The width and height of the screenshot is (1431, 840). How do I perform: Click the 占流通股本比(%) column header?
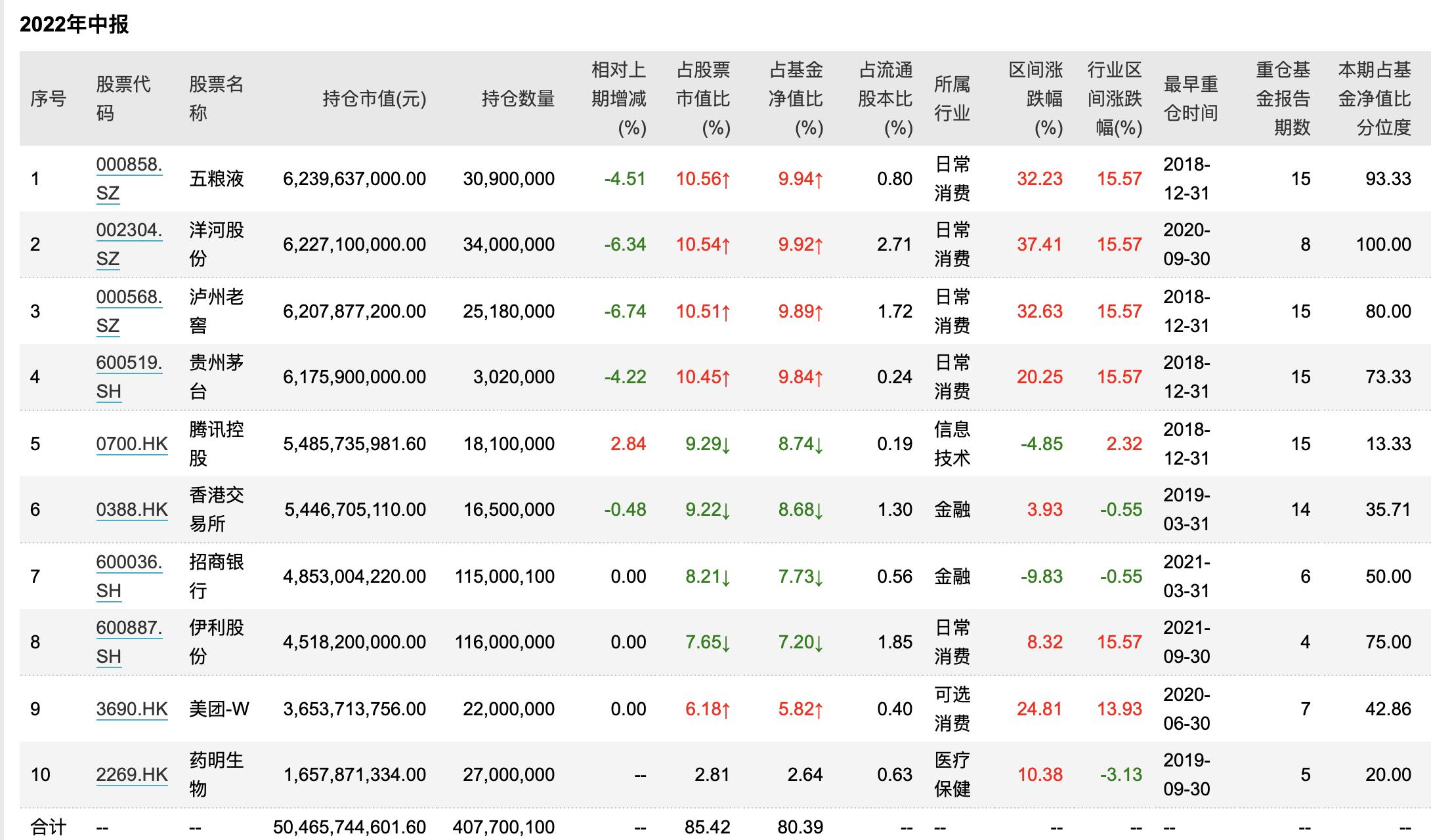pos(886,98)
